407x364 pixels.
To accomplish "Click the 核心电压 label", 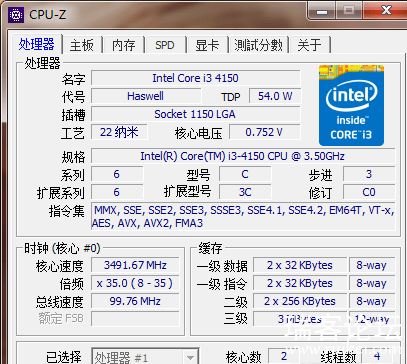I will click(199, 133).
